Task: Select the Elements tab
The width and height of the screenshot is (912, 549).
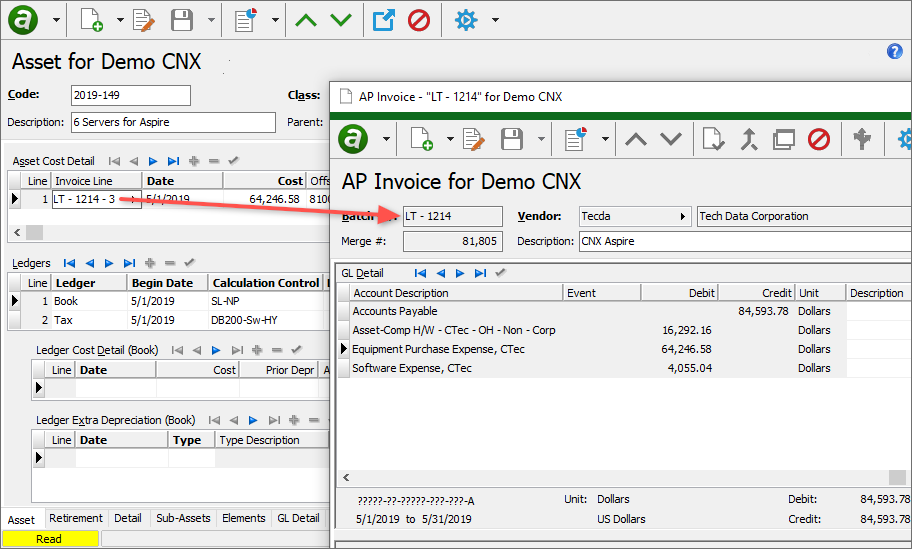Action: pos(244,518)
